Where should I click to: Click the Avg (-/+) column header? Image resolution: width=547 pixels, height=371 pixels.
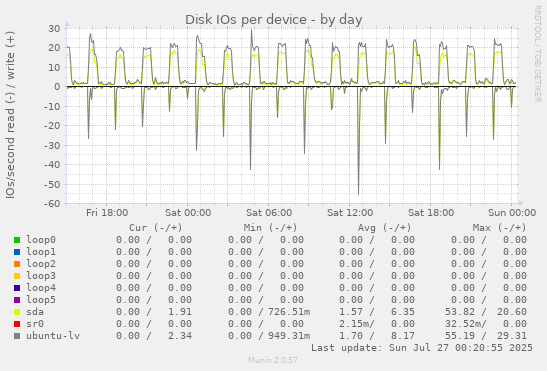point(384,228)
